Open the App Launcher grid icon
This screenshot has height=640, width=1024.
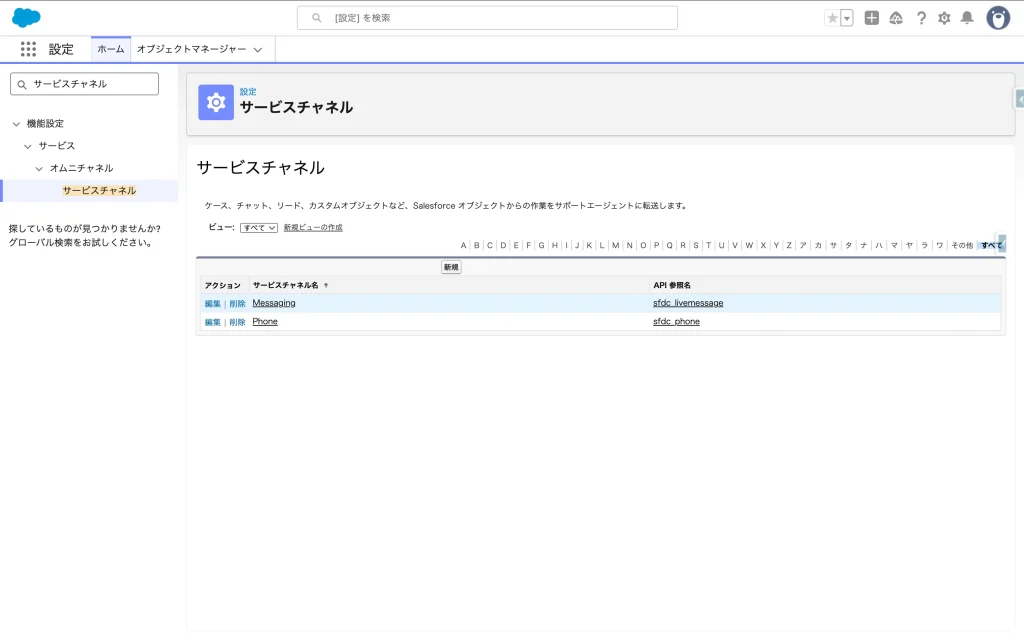click(x=28, y=49)
